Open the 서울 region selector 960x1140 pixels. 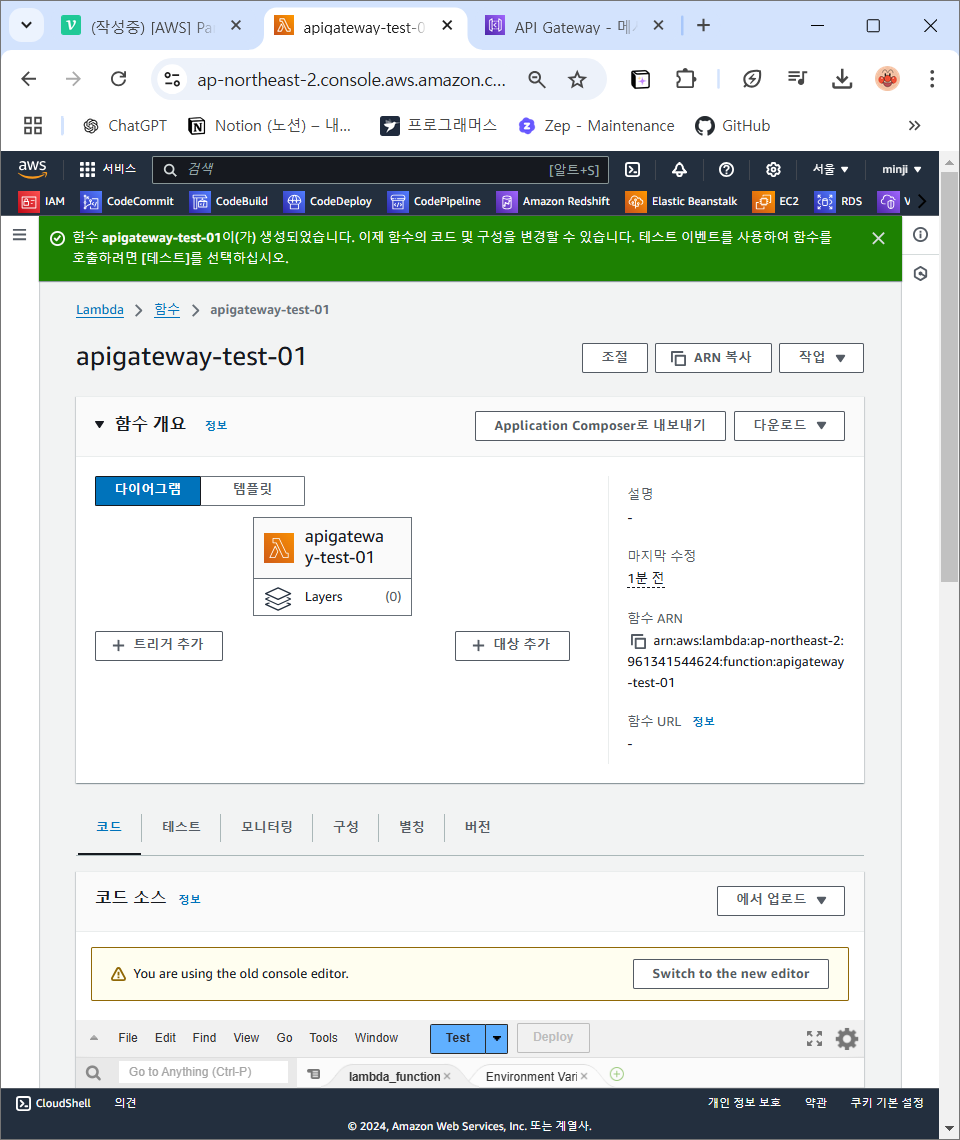(x=831, y=169)
